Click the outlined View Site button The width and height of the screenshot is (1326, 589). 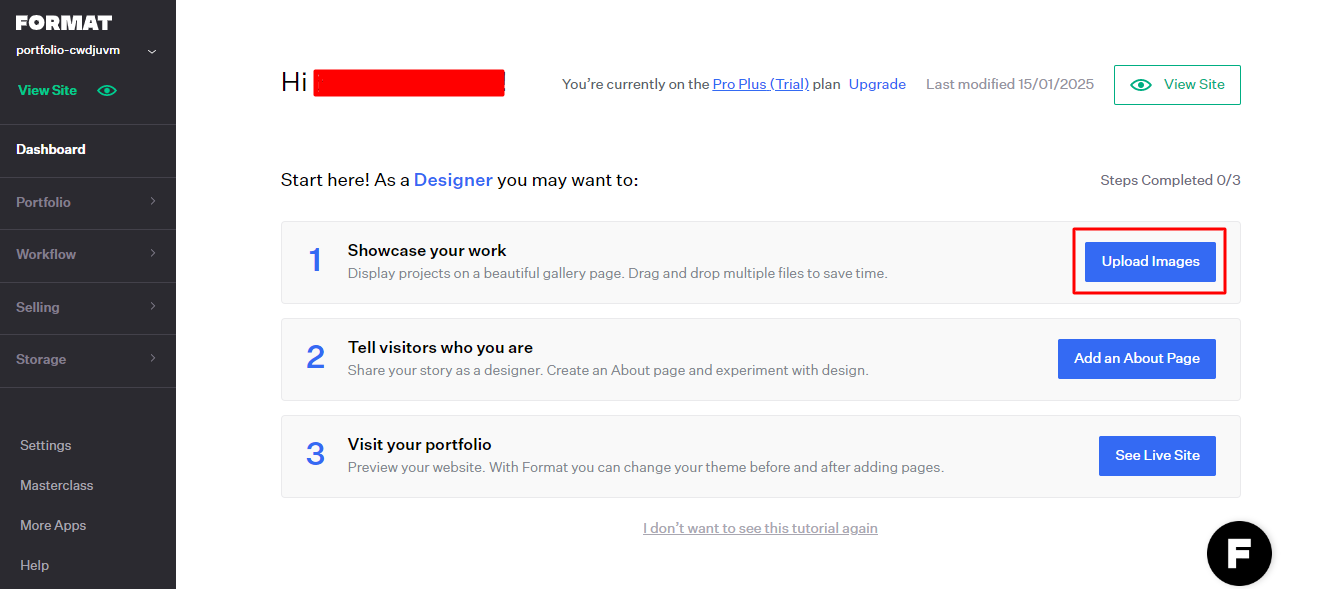pyautogui.click(x=1177, y=85)
